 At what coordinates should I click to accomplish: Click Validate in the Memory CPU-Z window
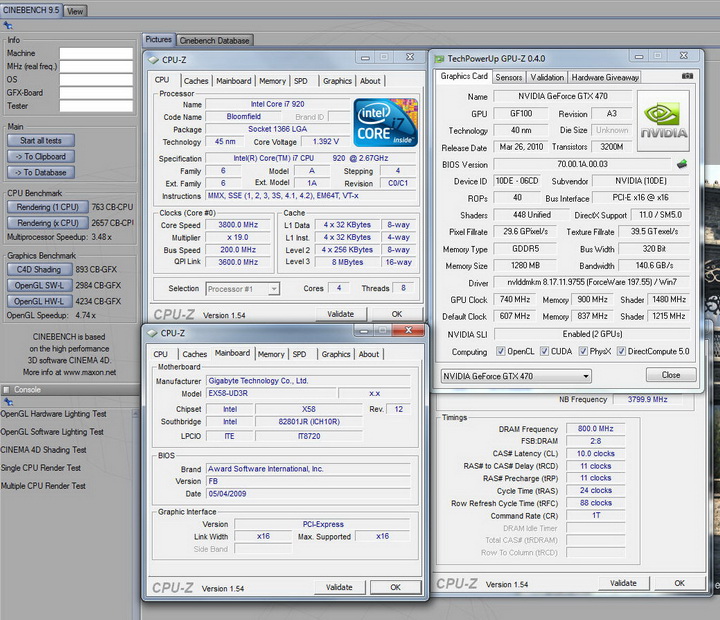click(x=624, y=583)
